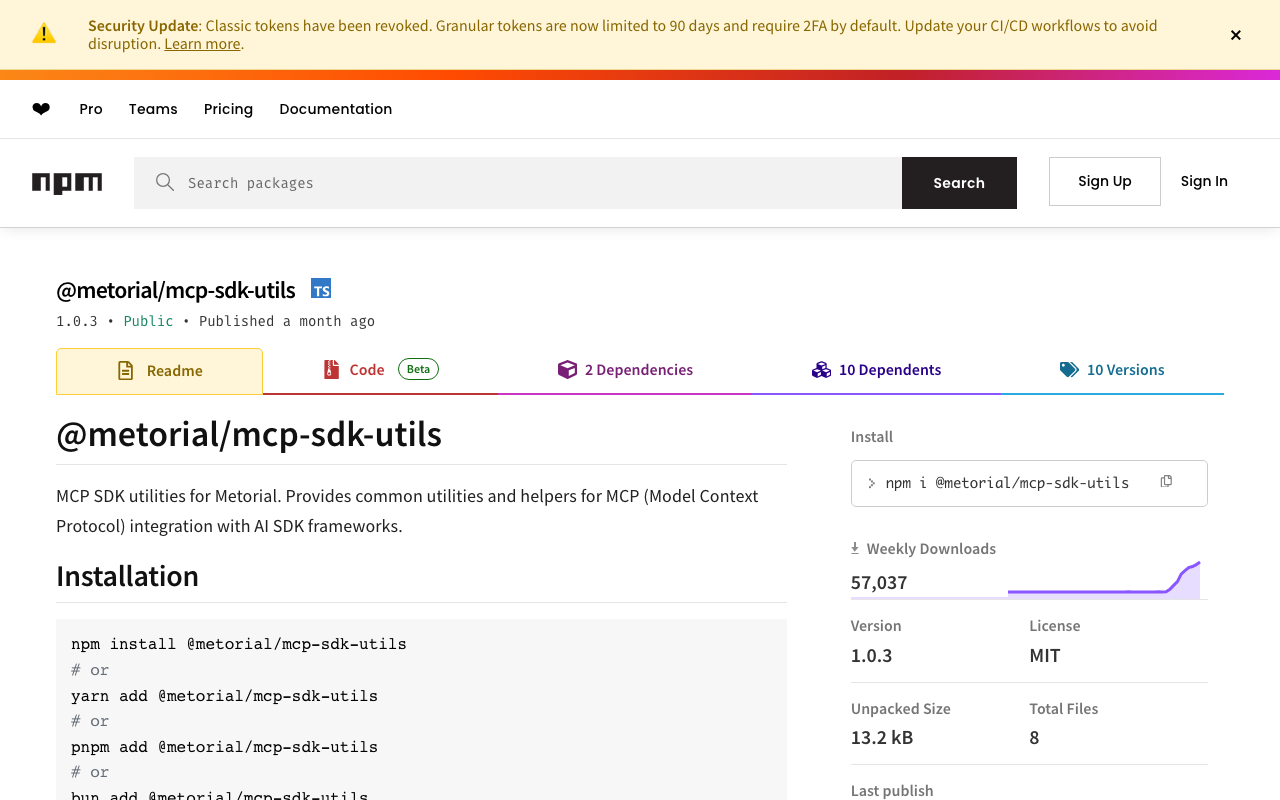Follow the Learn more link
The image size is (1280, 800).
202,44
